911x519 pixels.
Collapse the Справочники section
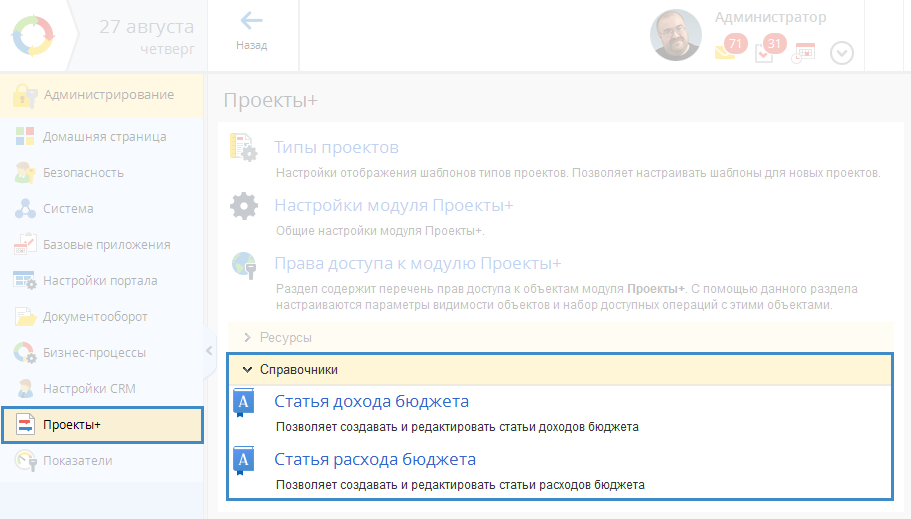[x=298, y=369]
